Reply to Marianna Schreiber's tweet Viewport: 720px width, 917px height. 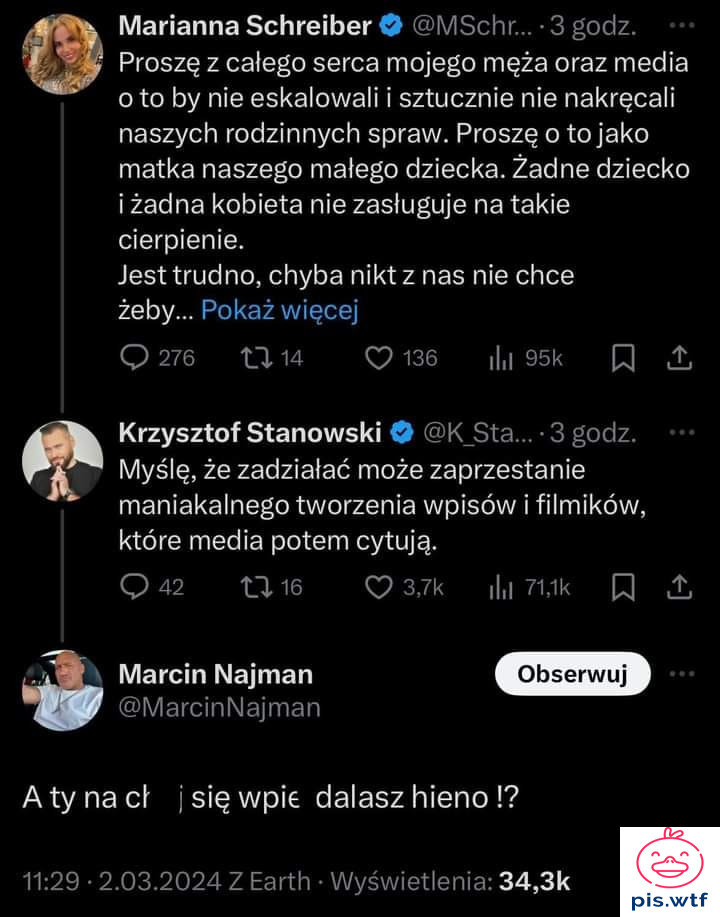(135, 357)
